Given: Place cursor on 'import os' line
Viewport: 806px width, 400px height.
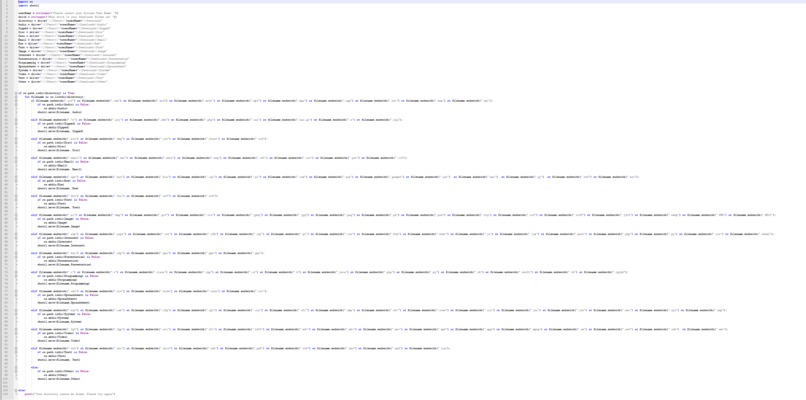Looking at the screenshot, I should [x=26, y=2].
